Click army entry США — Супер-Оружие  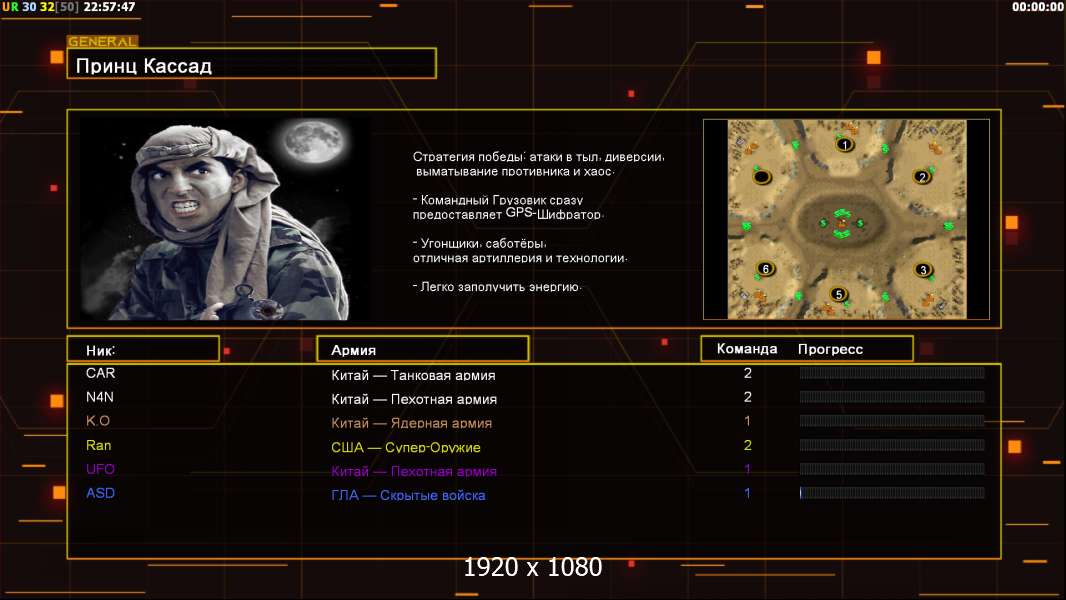pos(406,447)
